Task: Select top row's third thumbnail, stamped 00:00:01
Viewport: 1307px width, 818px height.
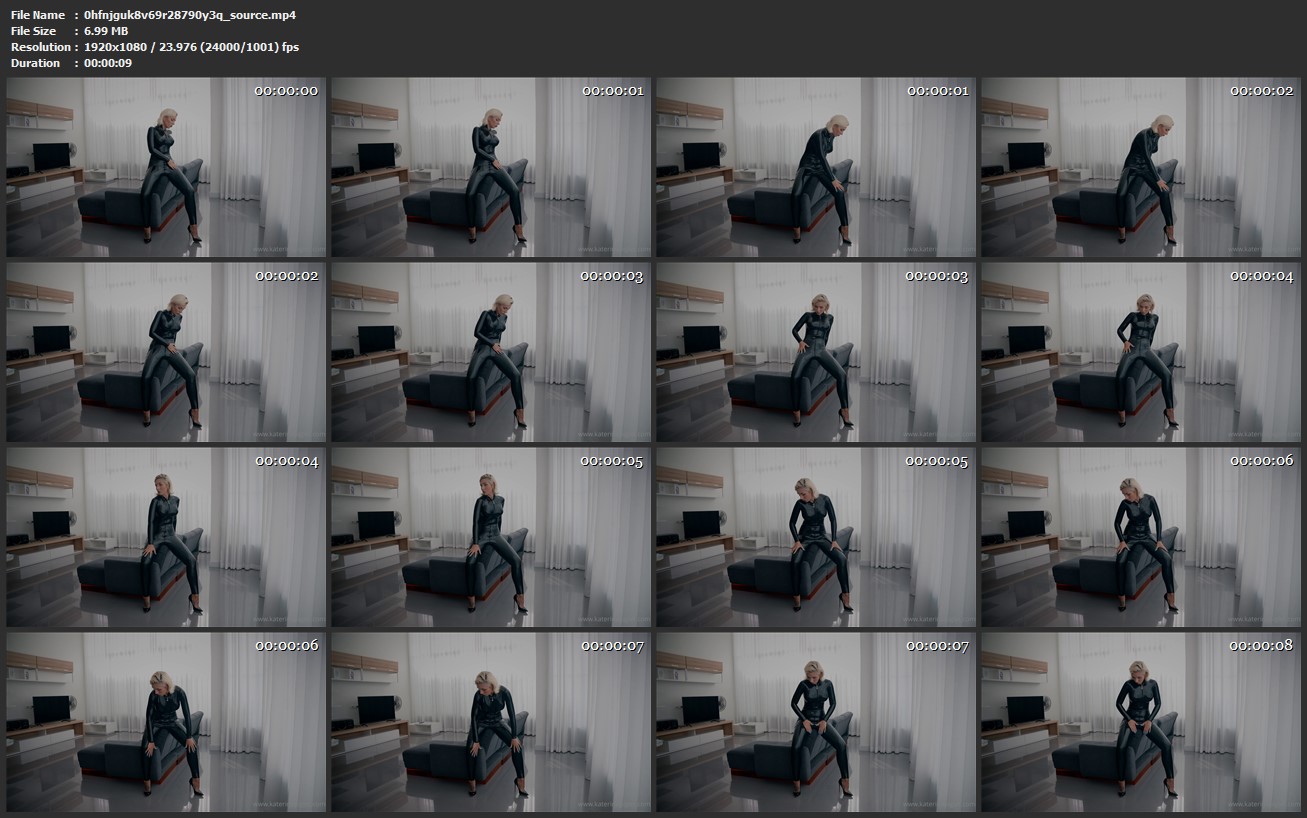Action: coord(816,167)
